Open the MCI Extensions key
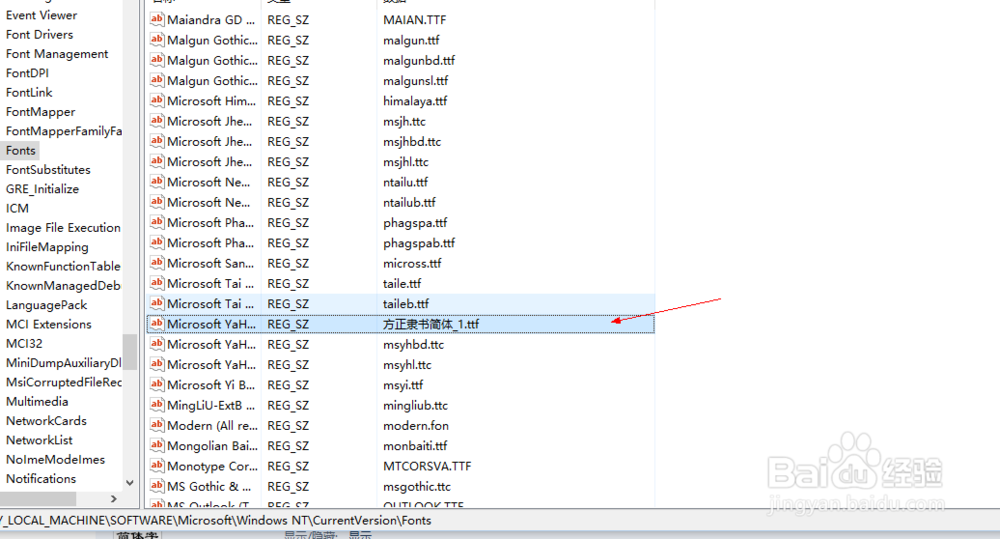 tap(49, 324)
